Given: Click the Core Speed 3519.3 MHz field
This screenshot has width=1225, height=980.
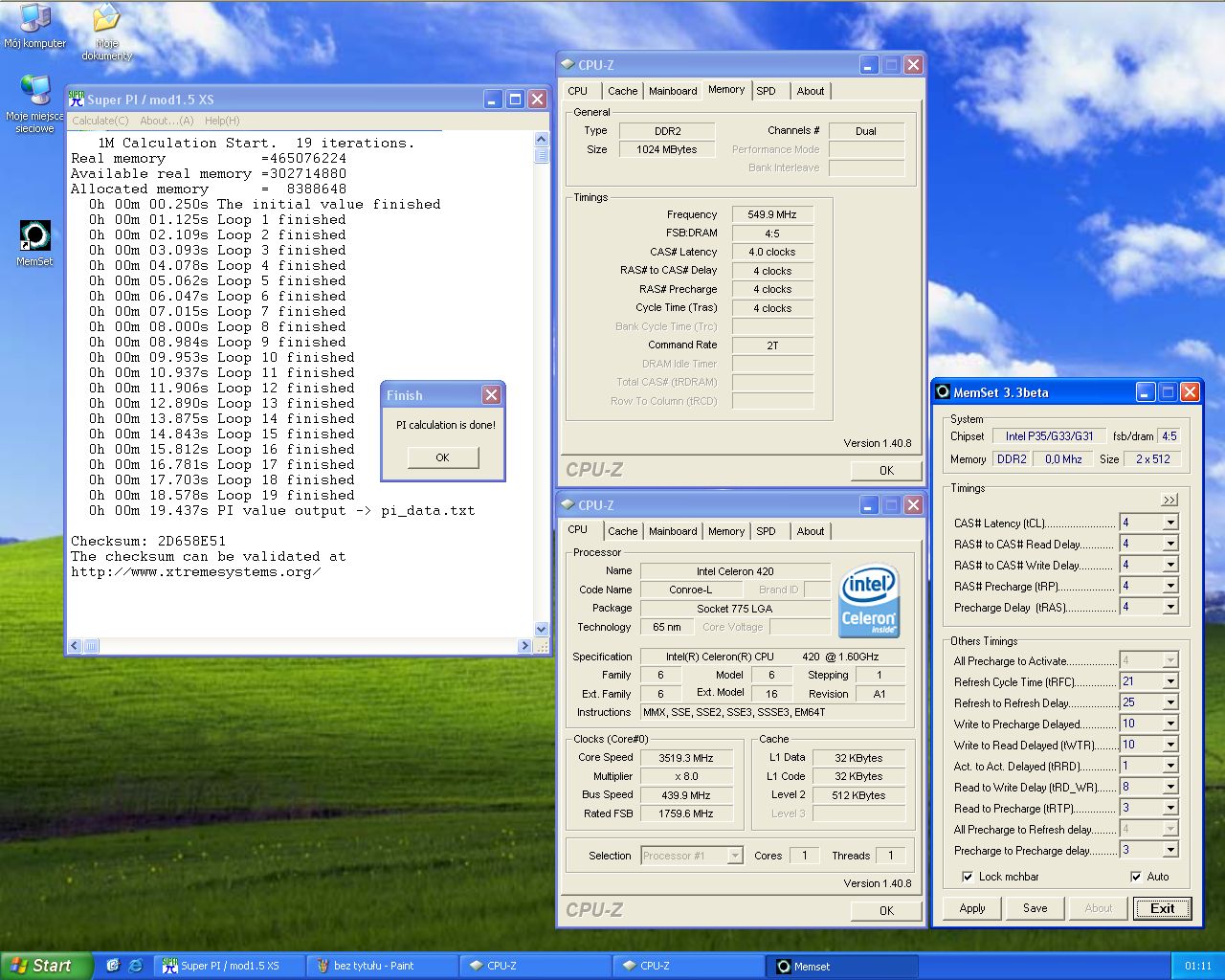Looking at the screenshot, I should tap(686, 757).
